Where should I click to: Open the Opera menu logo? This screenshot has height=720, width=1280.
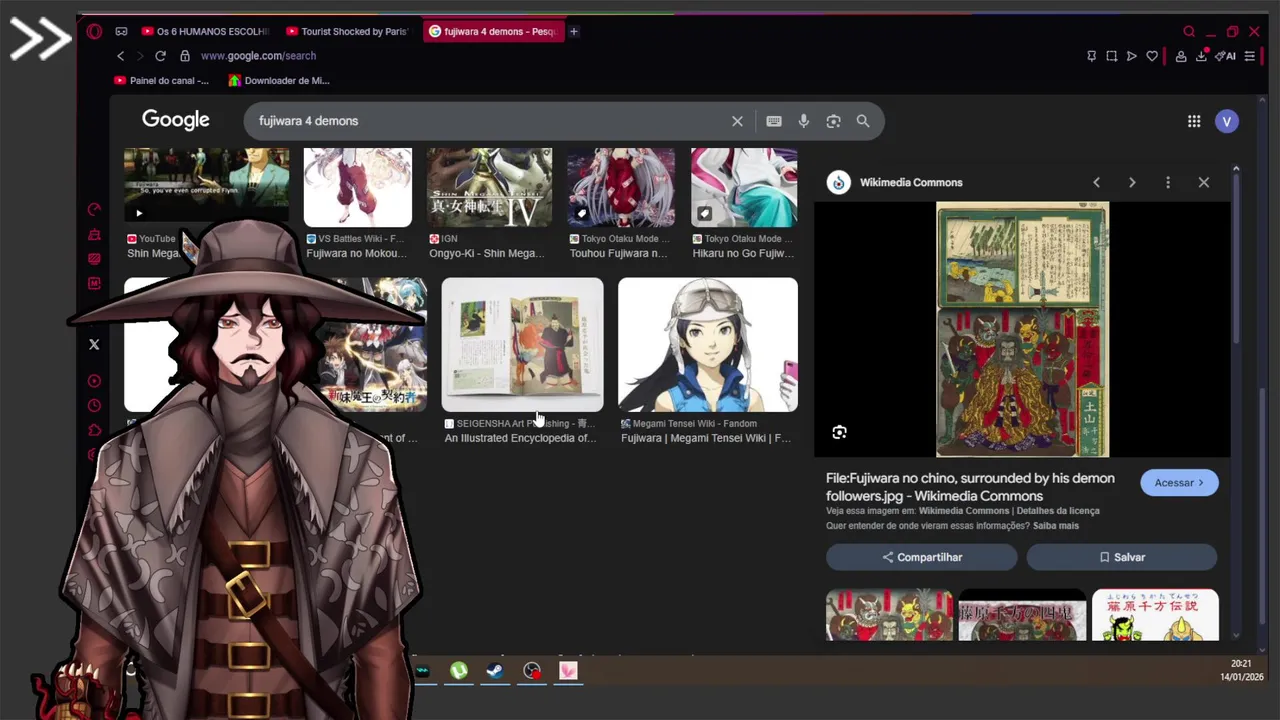[x=94, y=31]
